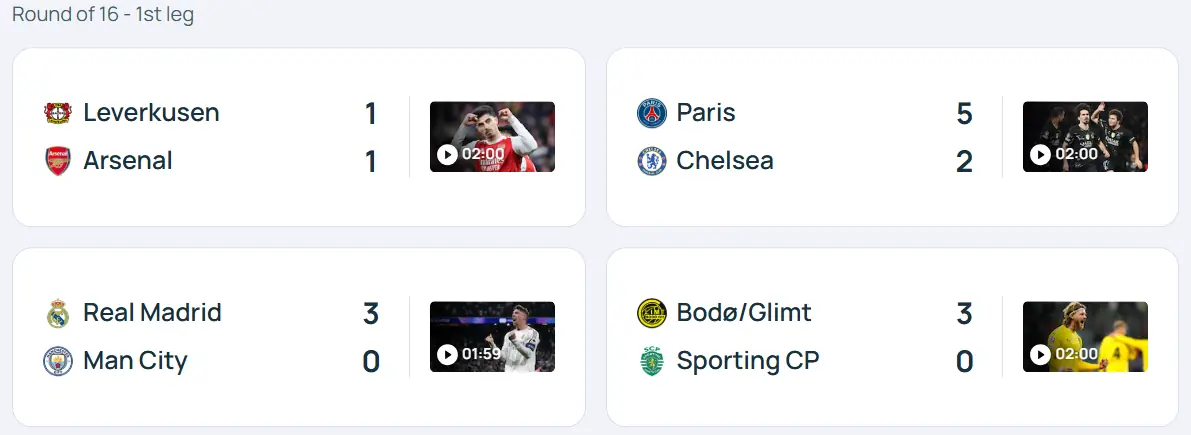Click the Real Madrid crest

point(58,313)
